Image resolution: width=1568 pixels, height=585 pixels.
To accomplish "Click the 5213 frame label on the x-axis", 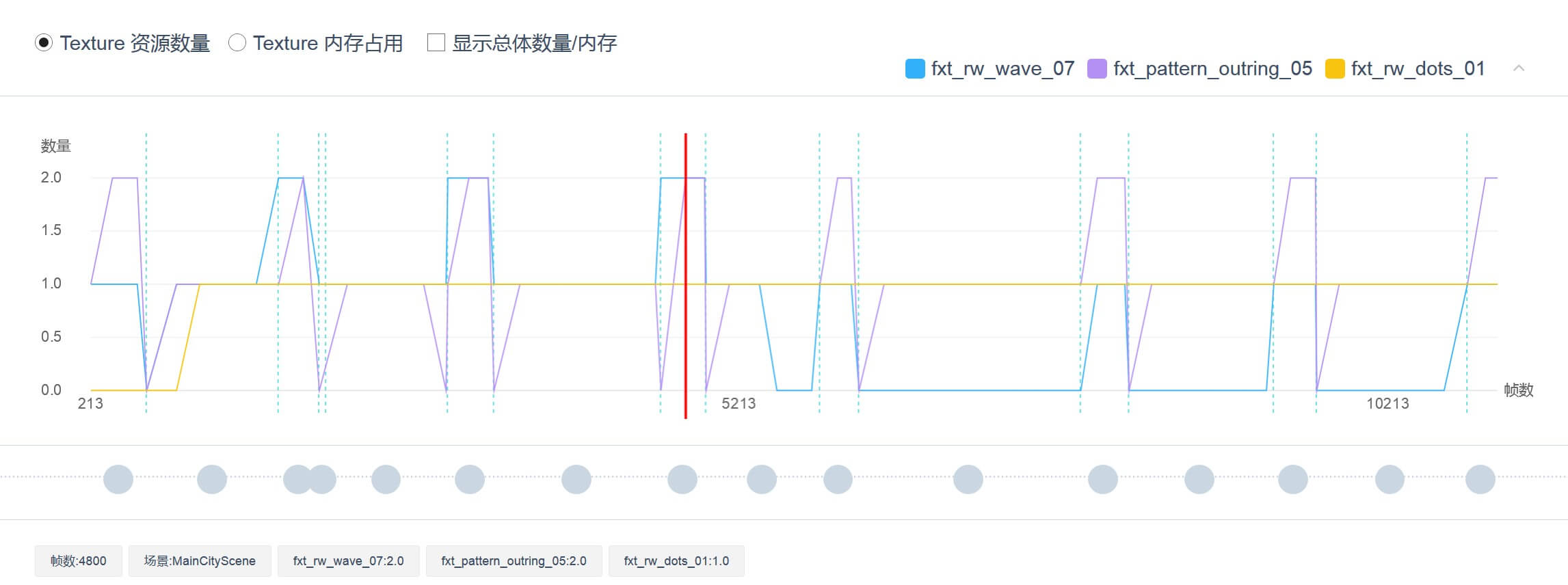I will tap(739, 404).
